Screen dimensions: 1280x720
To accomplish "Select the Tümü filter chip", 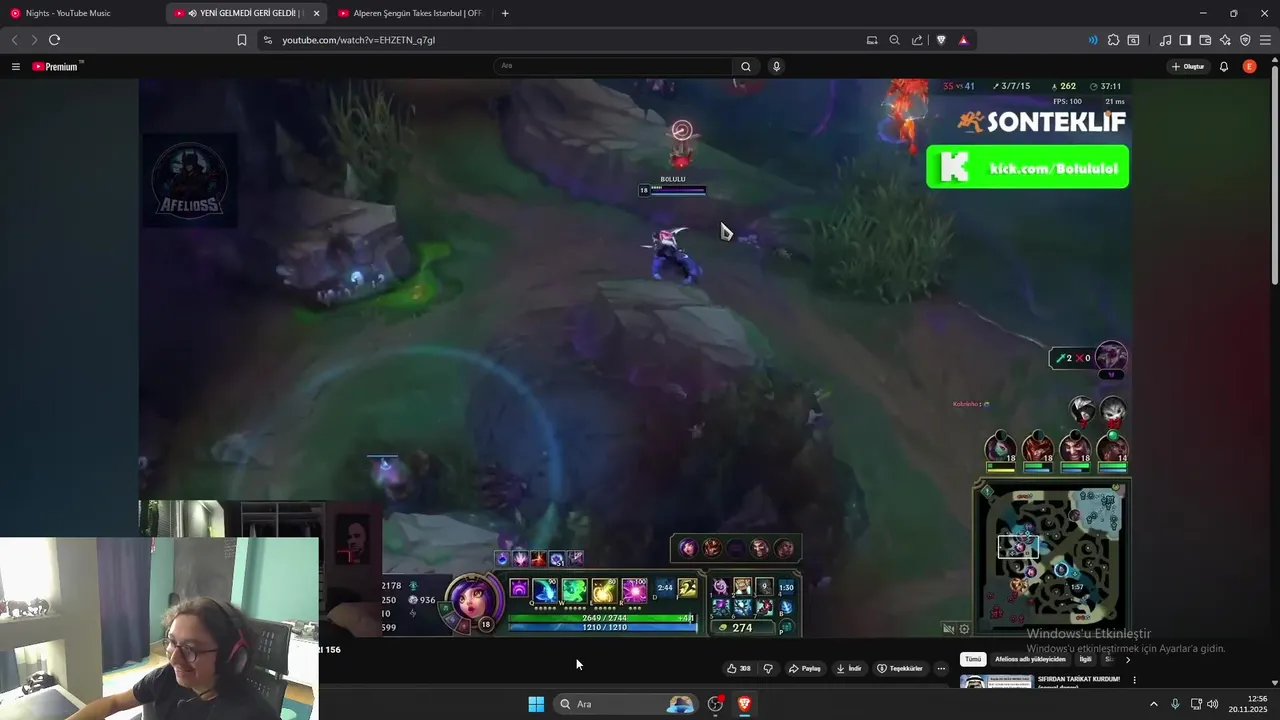I will [973, 659].
